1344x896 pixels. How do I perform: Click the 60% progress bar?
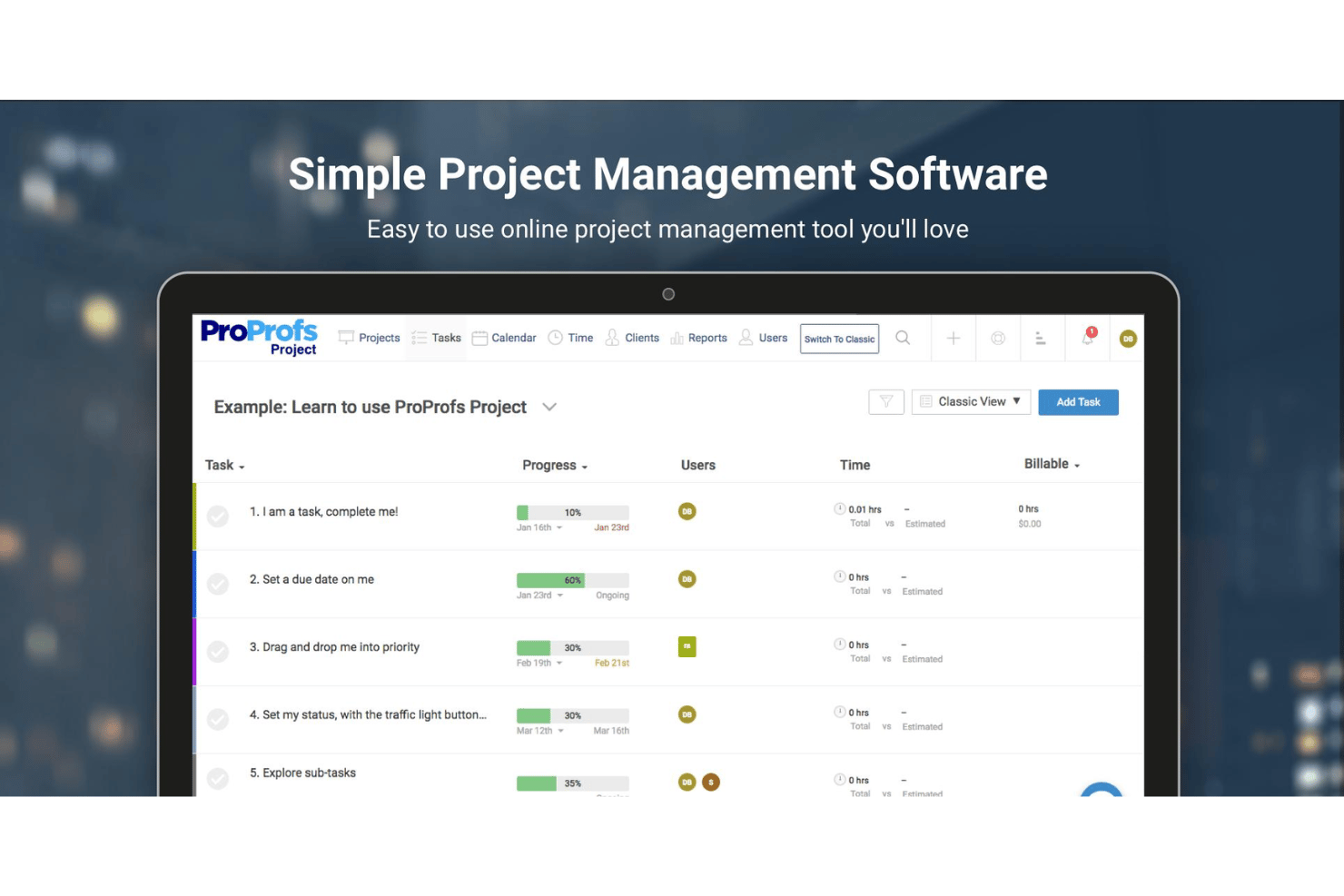pyautogui.click(x=572, y=580)
